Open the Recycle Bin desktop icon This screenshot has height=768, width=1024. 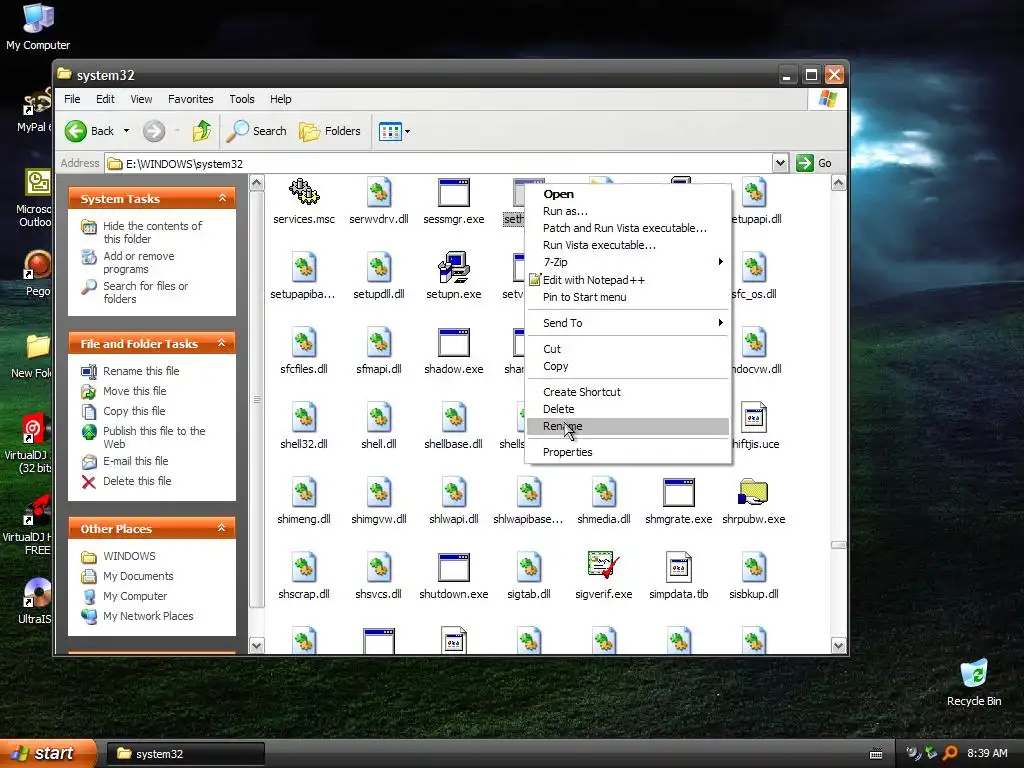(x=974, y=682)
